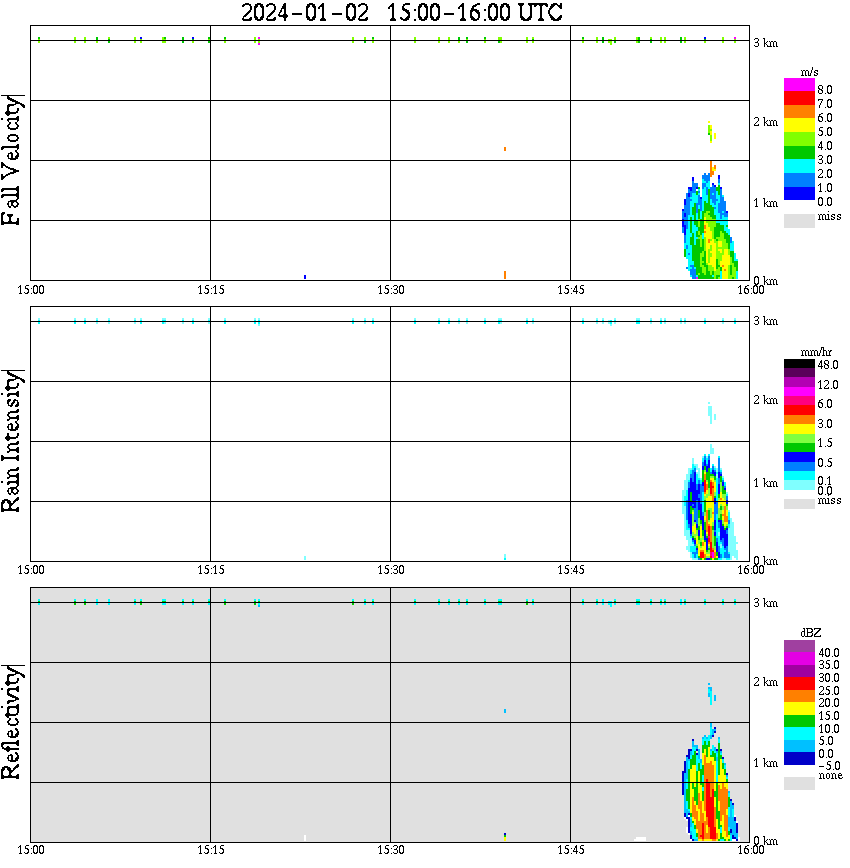Click 15:15 tick under Reflectivity panel
The image size is (850, 868).
click(x=211, y=850)
